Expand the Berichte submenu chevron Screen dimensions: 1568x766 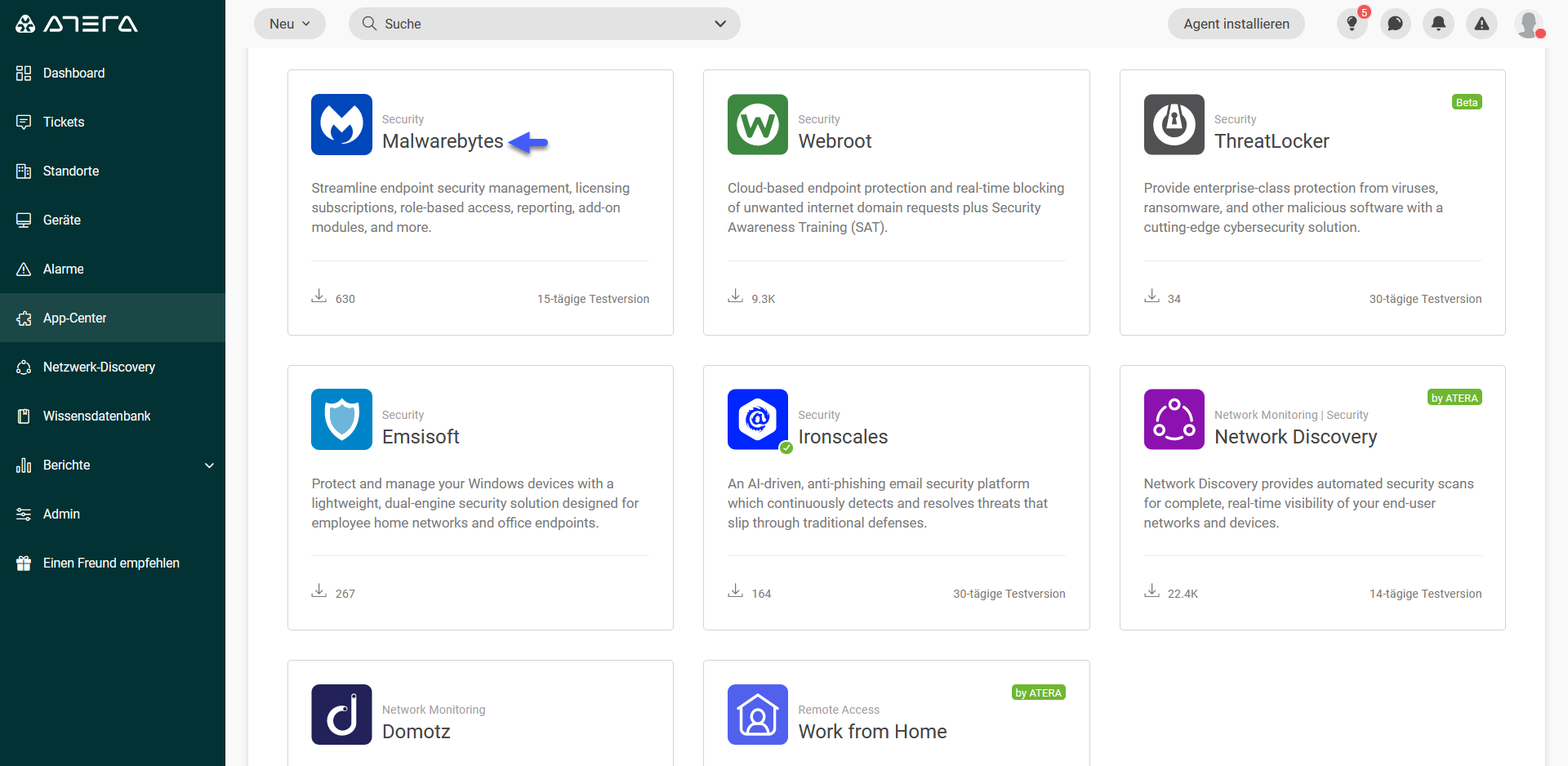pyautogui.click(x=209, y=465)
